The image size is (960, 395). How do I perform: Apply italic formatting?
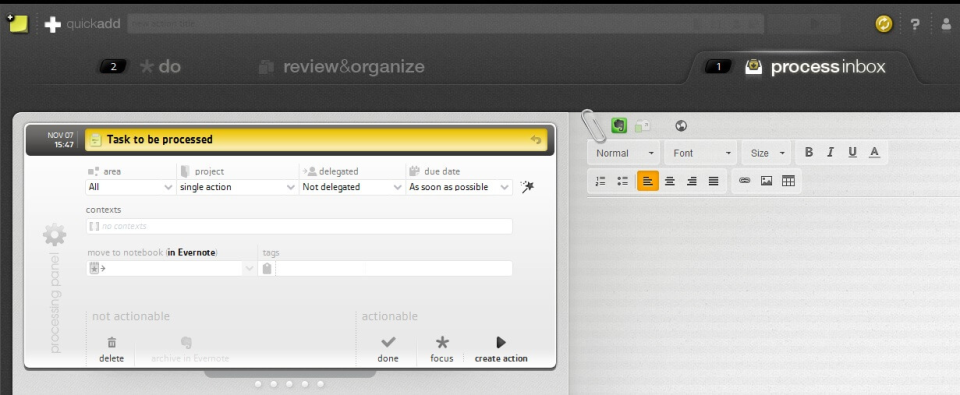[830, 152]
